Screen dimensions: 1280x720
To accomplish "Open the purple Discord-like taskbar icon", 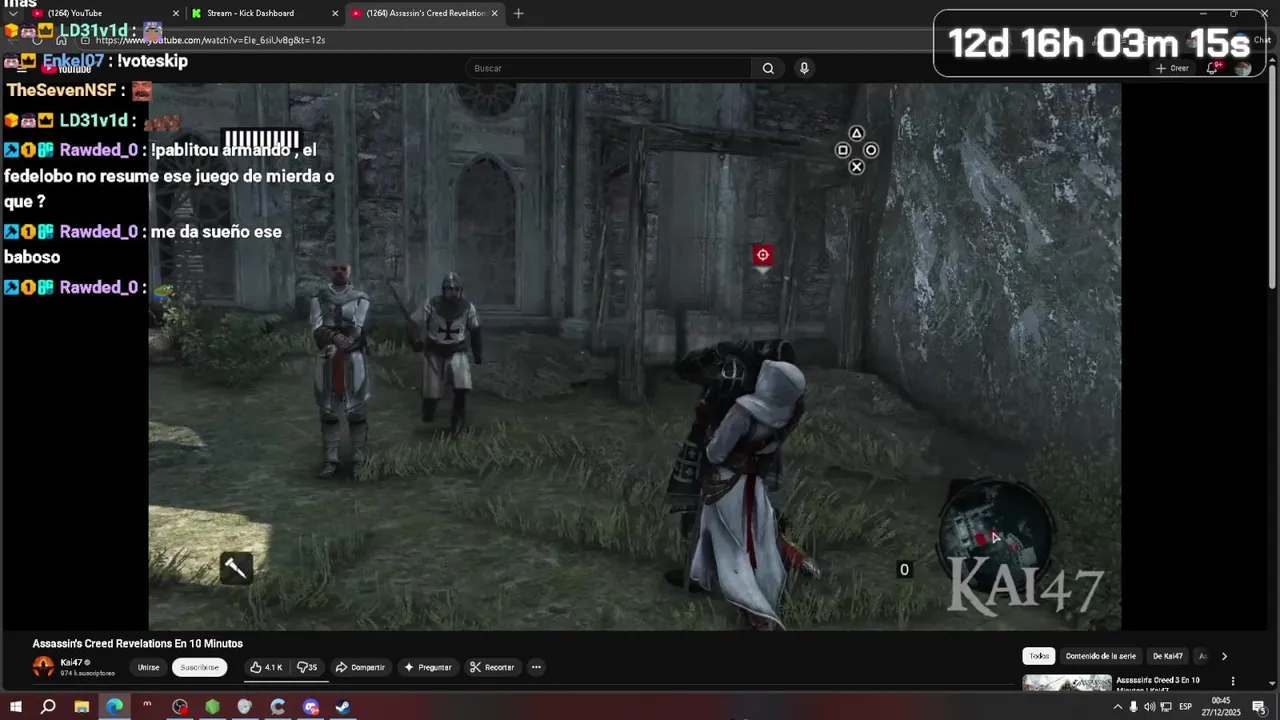I will click(311, 707).
